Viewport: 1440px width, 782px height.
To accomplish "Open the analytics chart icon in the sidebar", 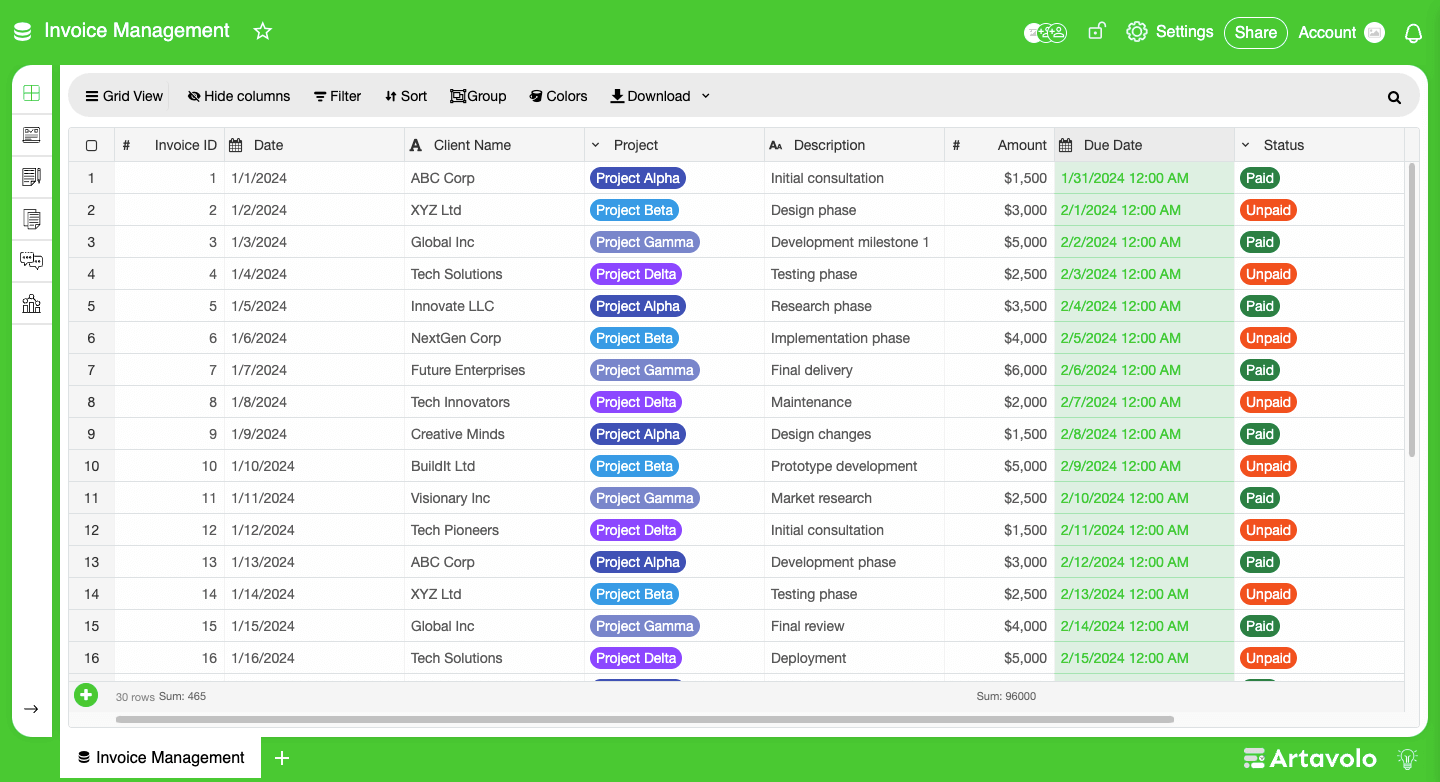I will pos(31,303).
